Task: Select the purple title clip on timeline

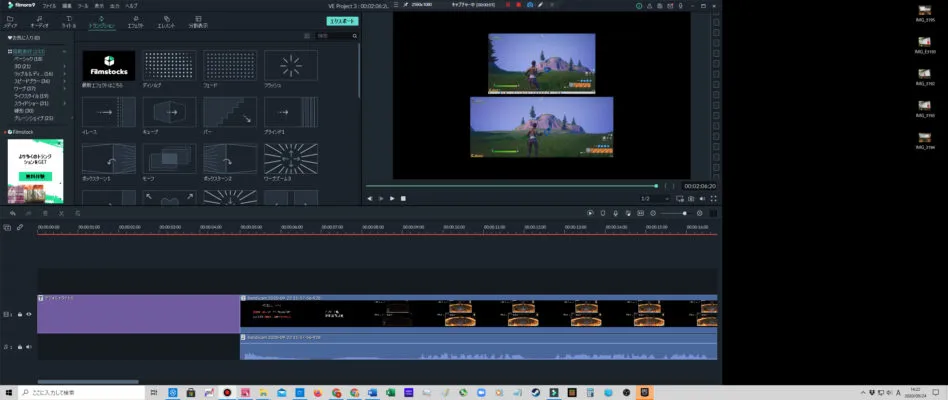Action: [x=138, y=314]
